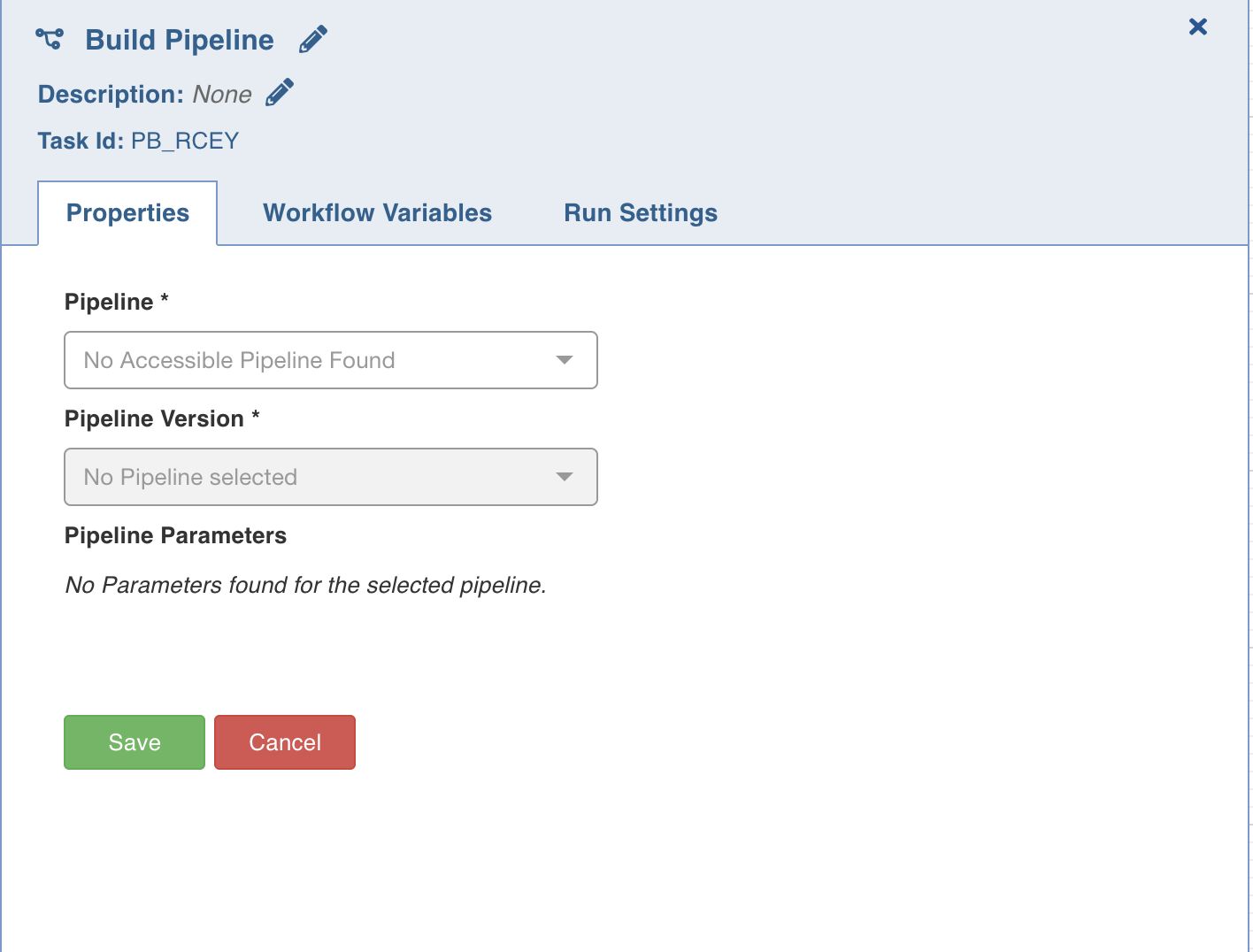Open the Workflow Variables tab

pyautogui.click(x=377, y=213)
